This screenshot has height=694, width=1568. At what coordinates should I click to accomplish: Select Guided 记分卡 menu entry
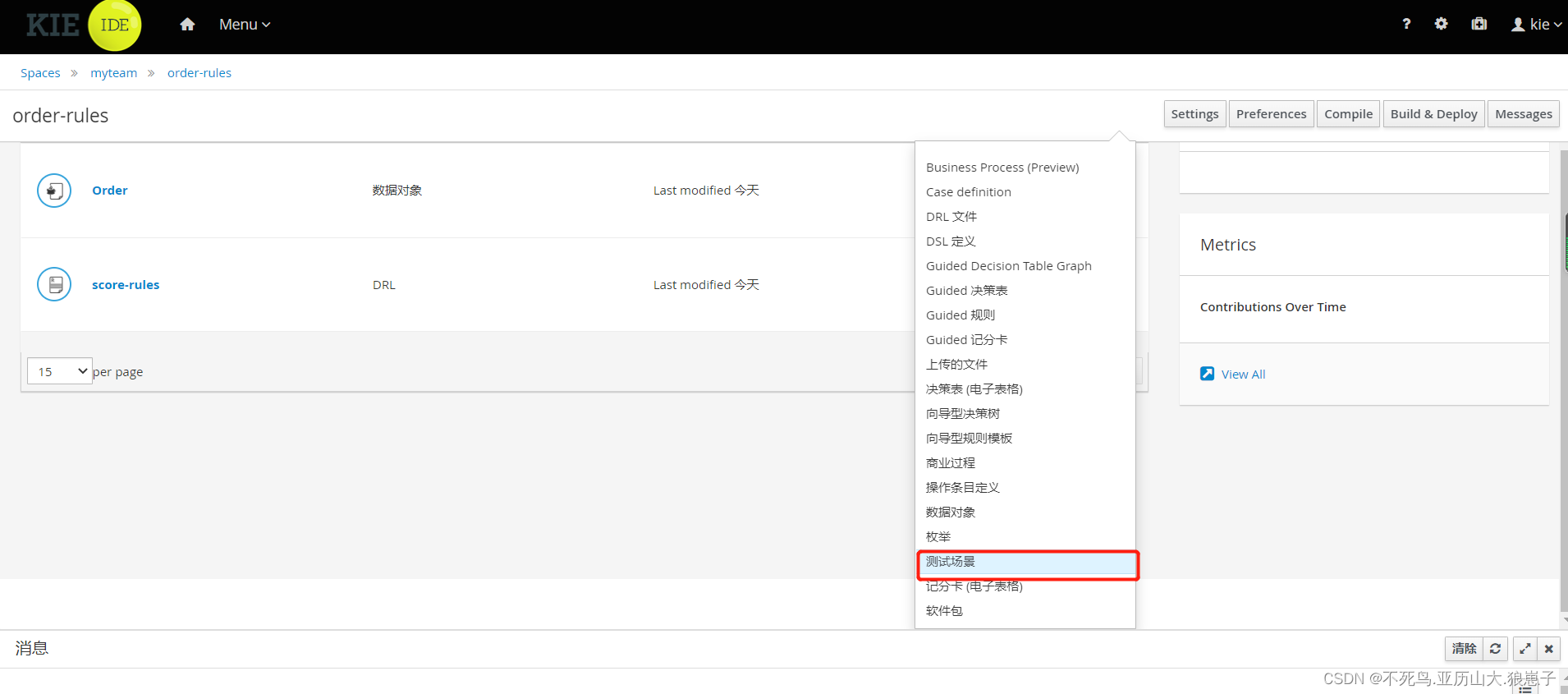[1025, 340]
